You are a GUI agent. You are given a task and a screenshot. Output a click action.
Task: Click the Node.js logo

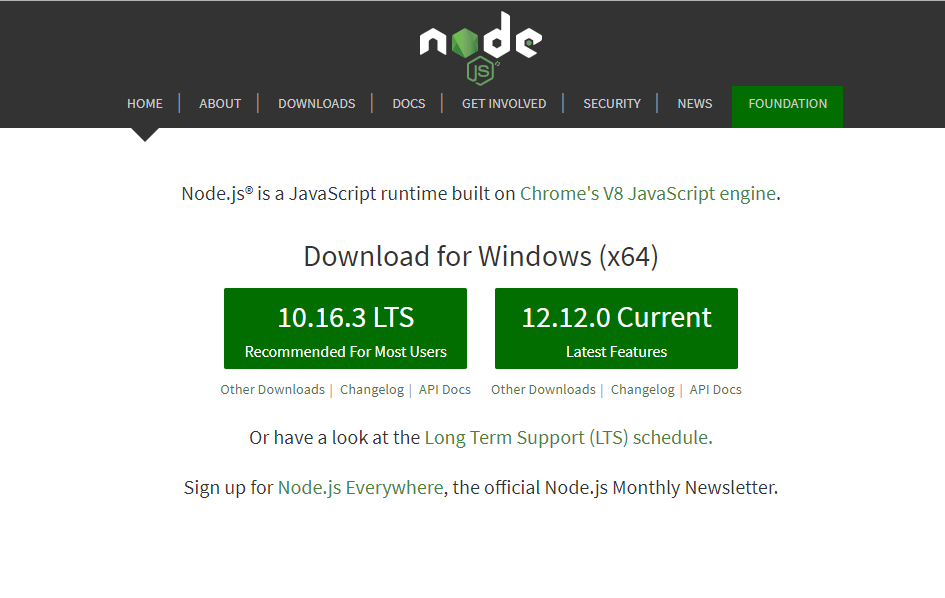(x=480, y=48)
